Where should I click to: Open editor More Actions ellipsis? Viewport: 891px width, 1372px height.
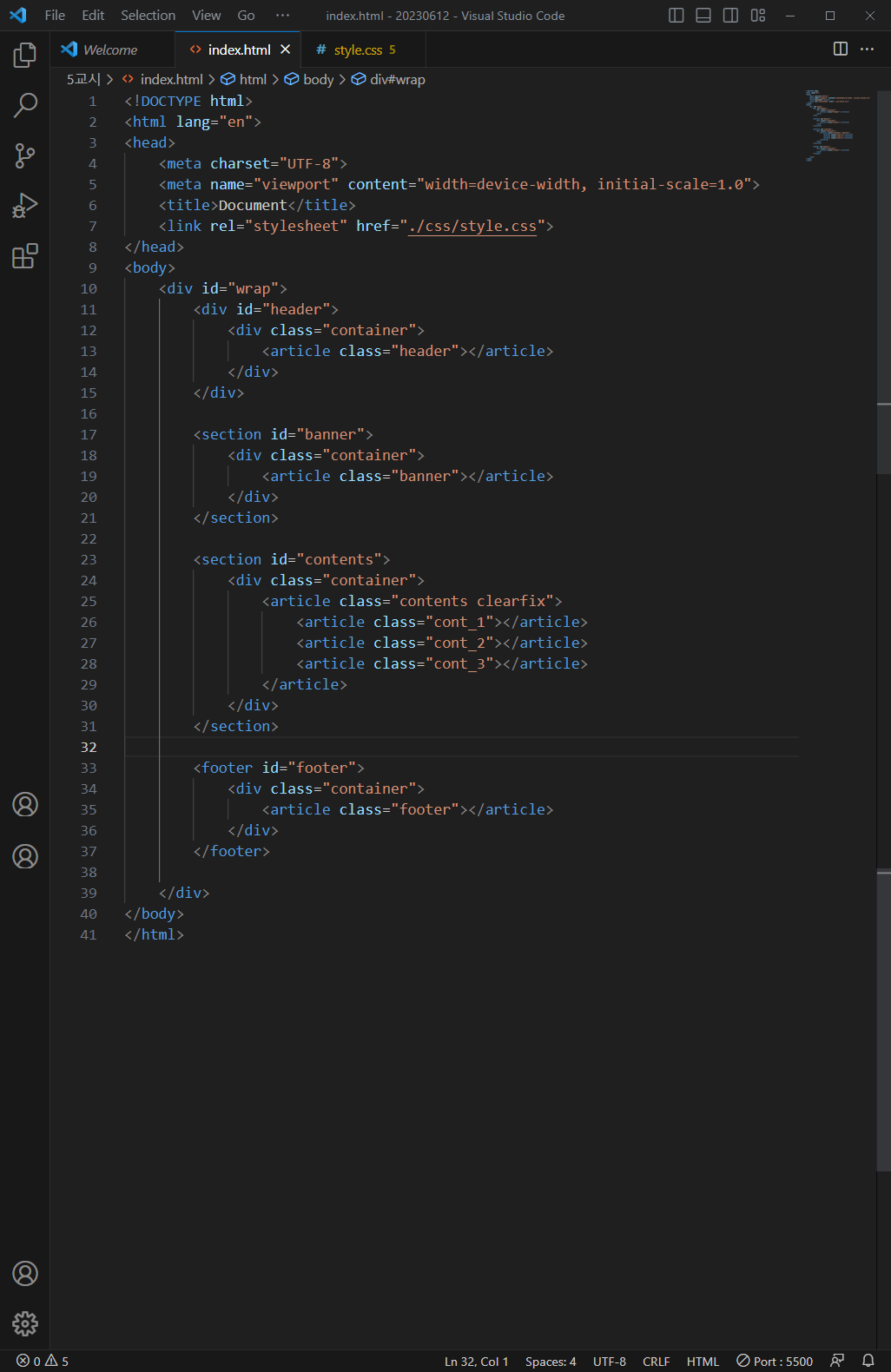(867, 49)
